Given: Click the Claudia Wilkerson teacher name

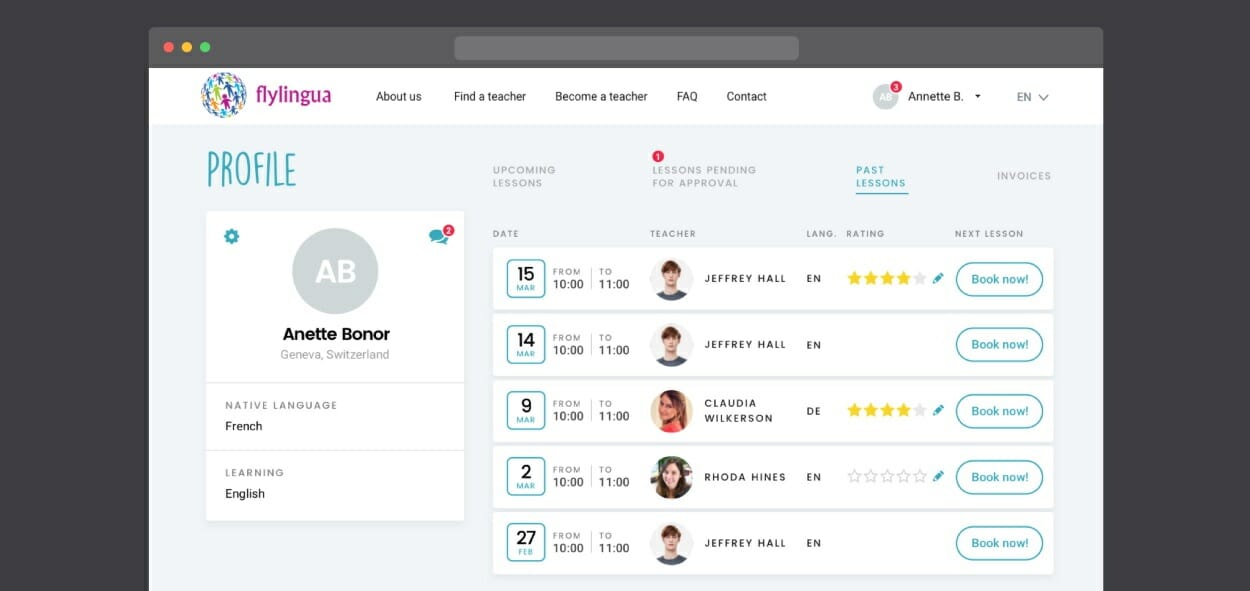Looking at the screenshot, I should (x=738, y=411).
